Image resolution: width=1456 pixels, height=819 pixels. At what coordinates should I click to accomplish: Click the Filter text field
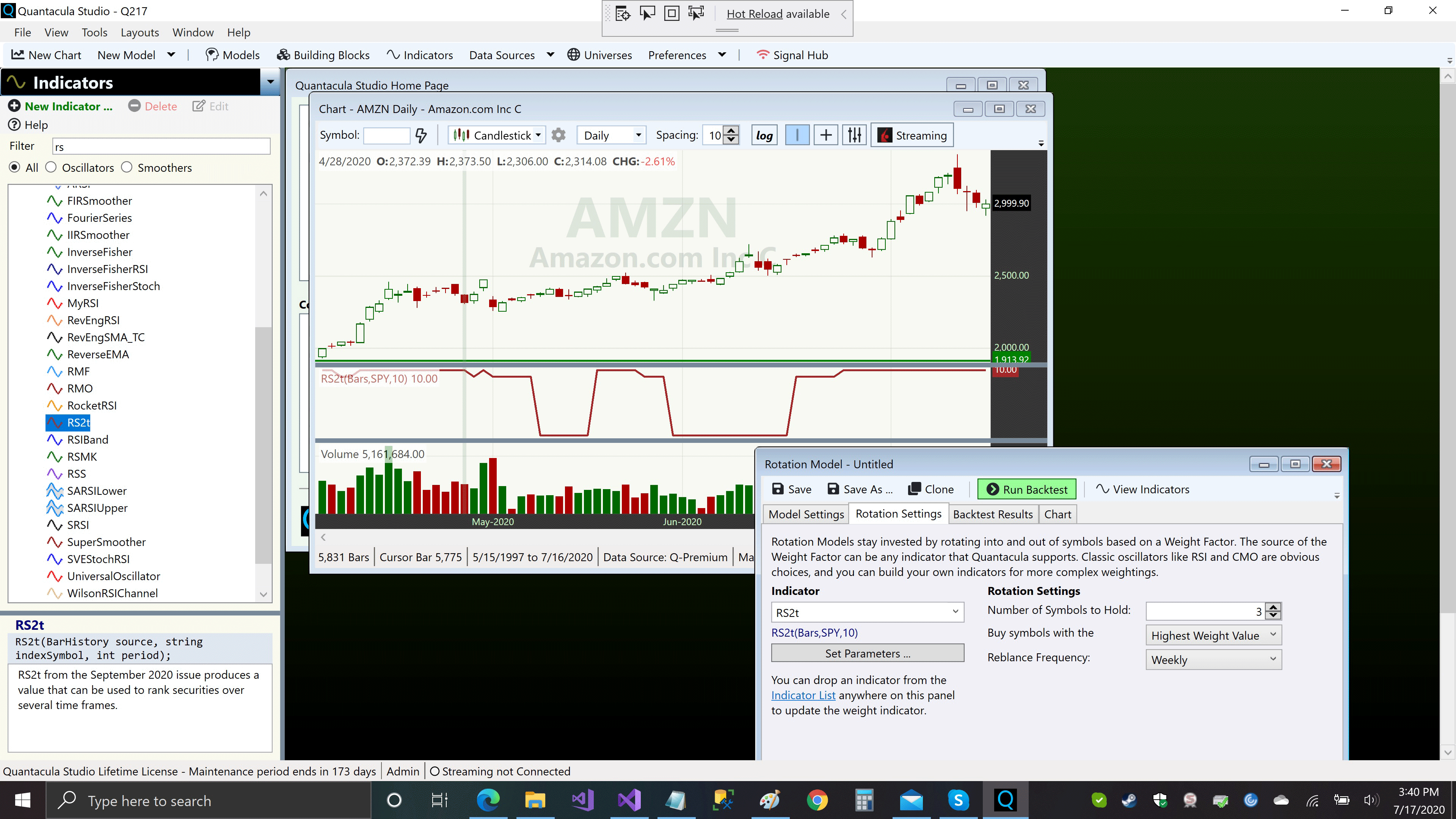(161, 146)
